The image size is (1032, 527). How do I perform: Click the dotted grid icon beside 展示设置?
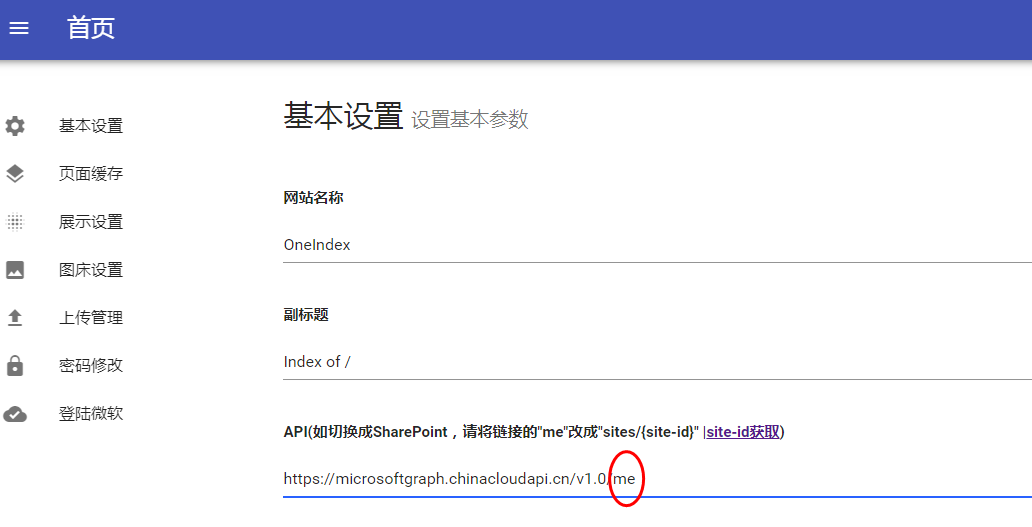point(15,222)
